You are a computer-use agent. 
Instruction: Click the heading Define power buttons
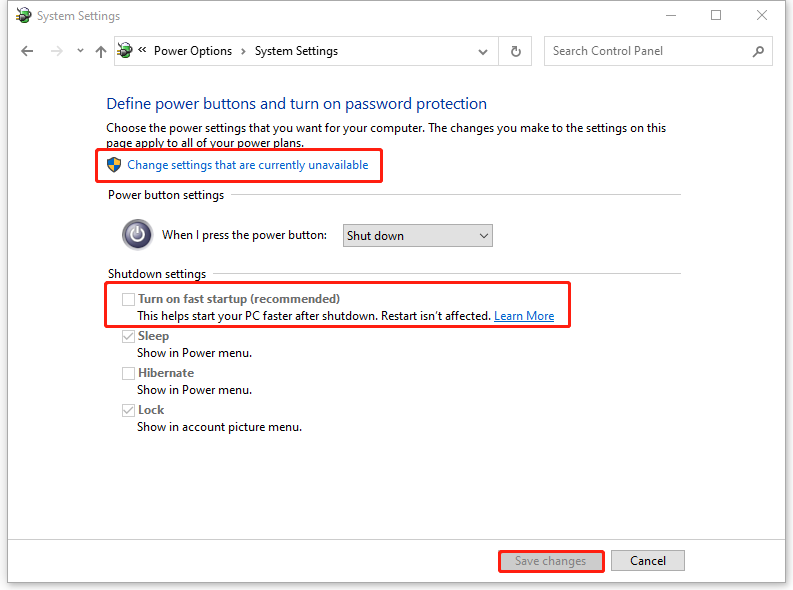[x=296, y=104]
